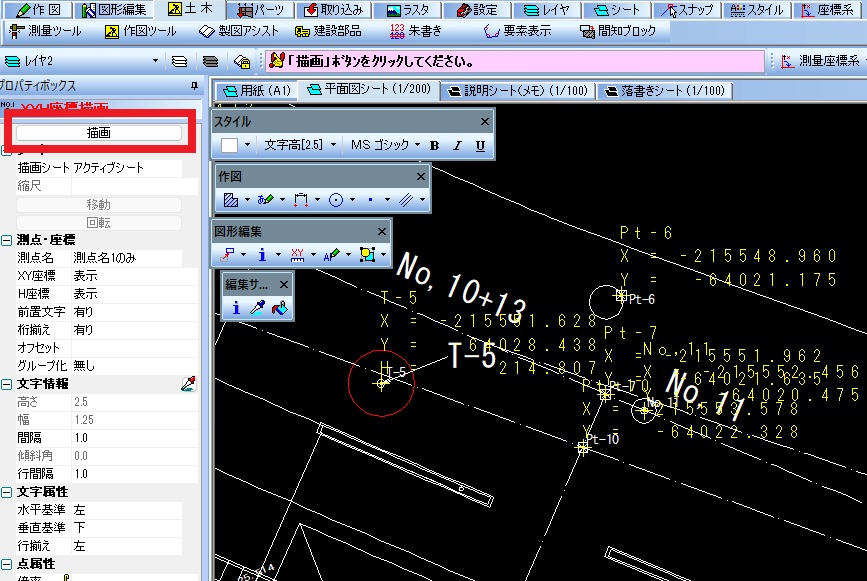The height and width of the screenshot is (581, 867).
Task: Switch to the 説明シート(メモ) sheet tab
Action: click(x=515, y=90)
